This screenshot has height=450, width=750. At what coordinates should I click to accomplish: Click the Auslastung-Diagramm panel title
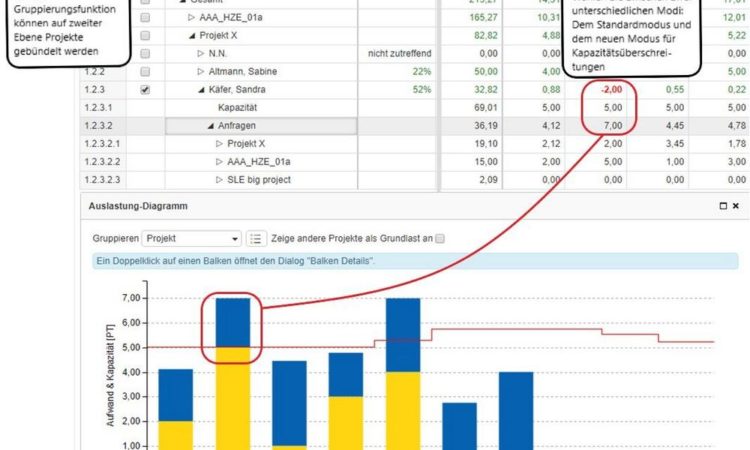point(138,206)
